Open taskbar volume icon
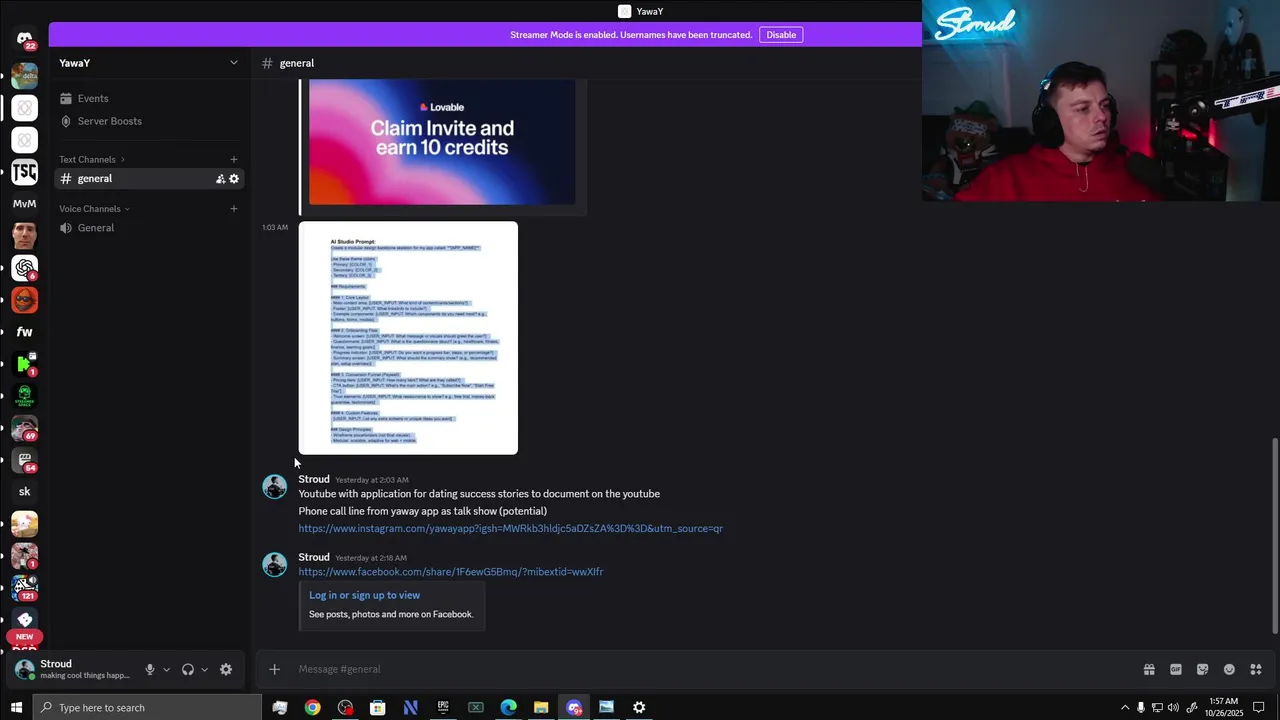Image resolution: width=1280 pixels, height=720 pixels. (1173, 708)
